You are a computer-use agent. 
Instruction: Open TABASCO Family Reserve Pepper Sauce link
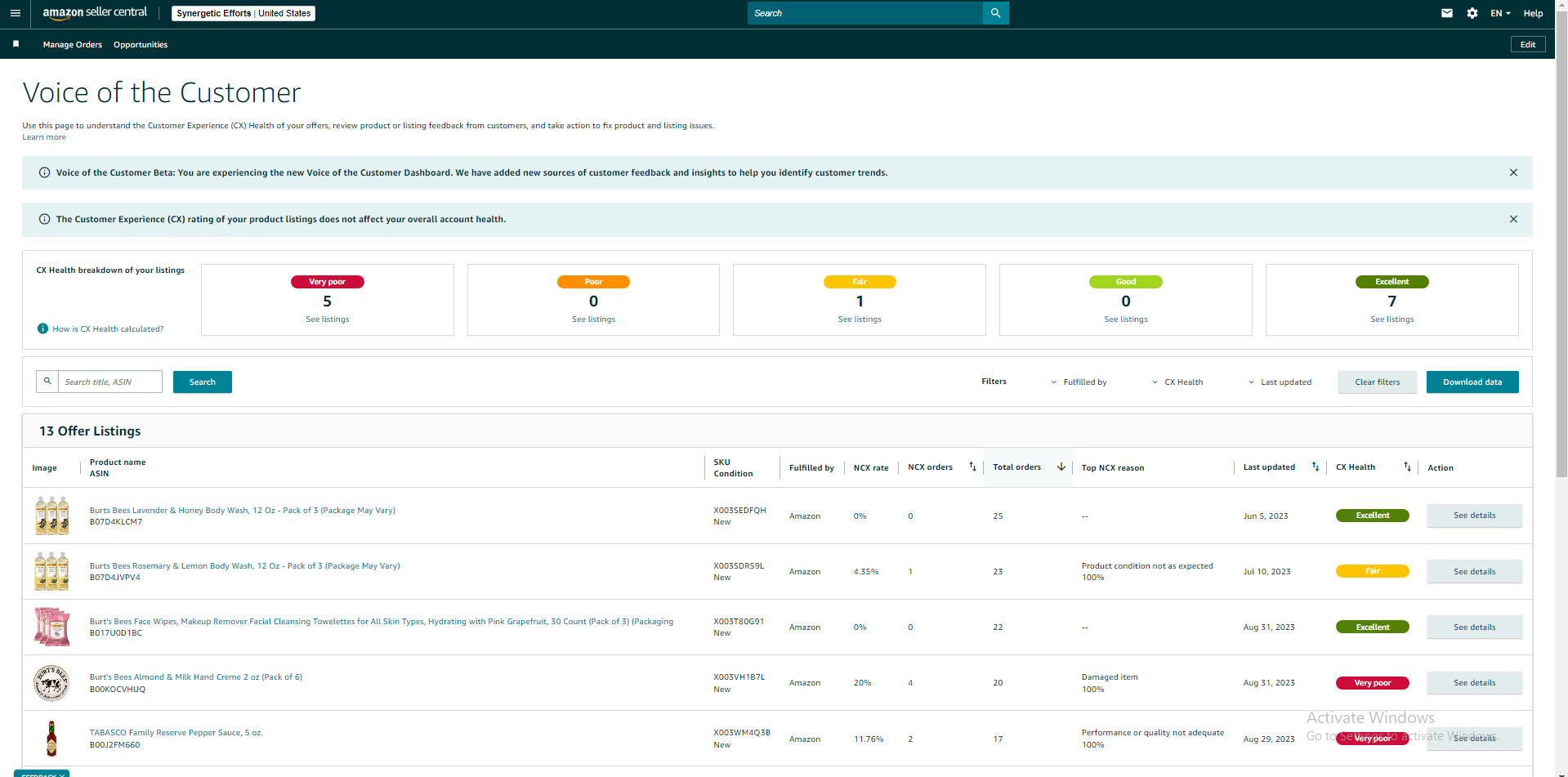tap(176, 732)
